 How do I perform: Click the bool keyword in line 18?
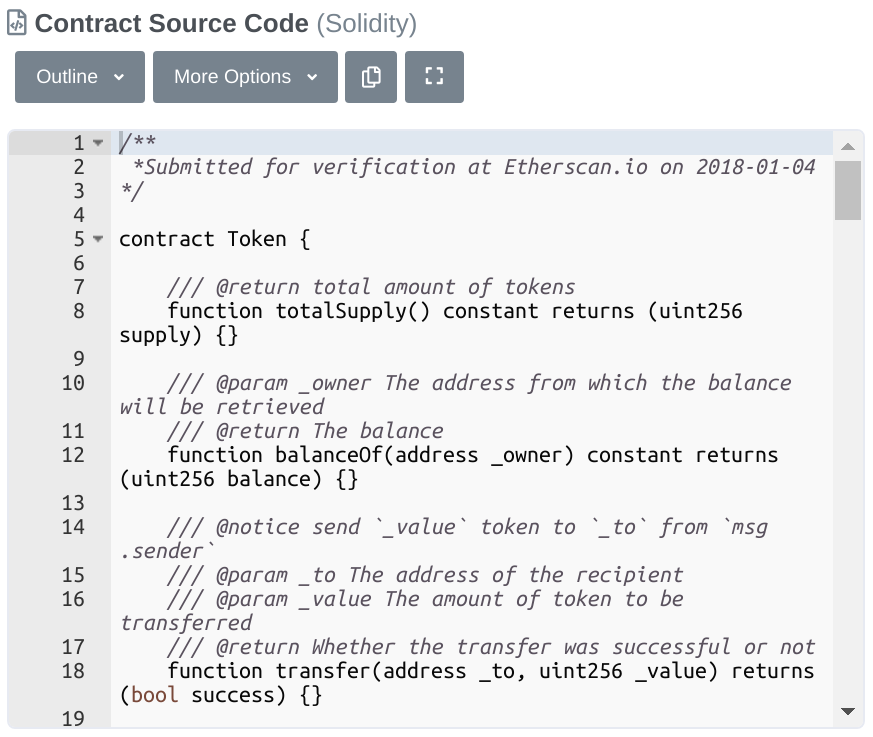[155, 695]
